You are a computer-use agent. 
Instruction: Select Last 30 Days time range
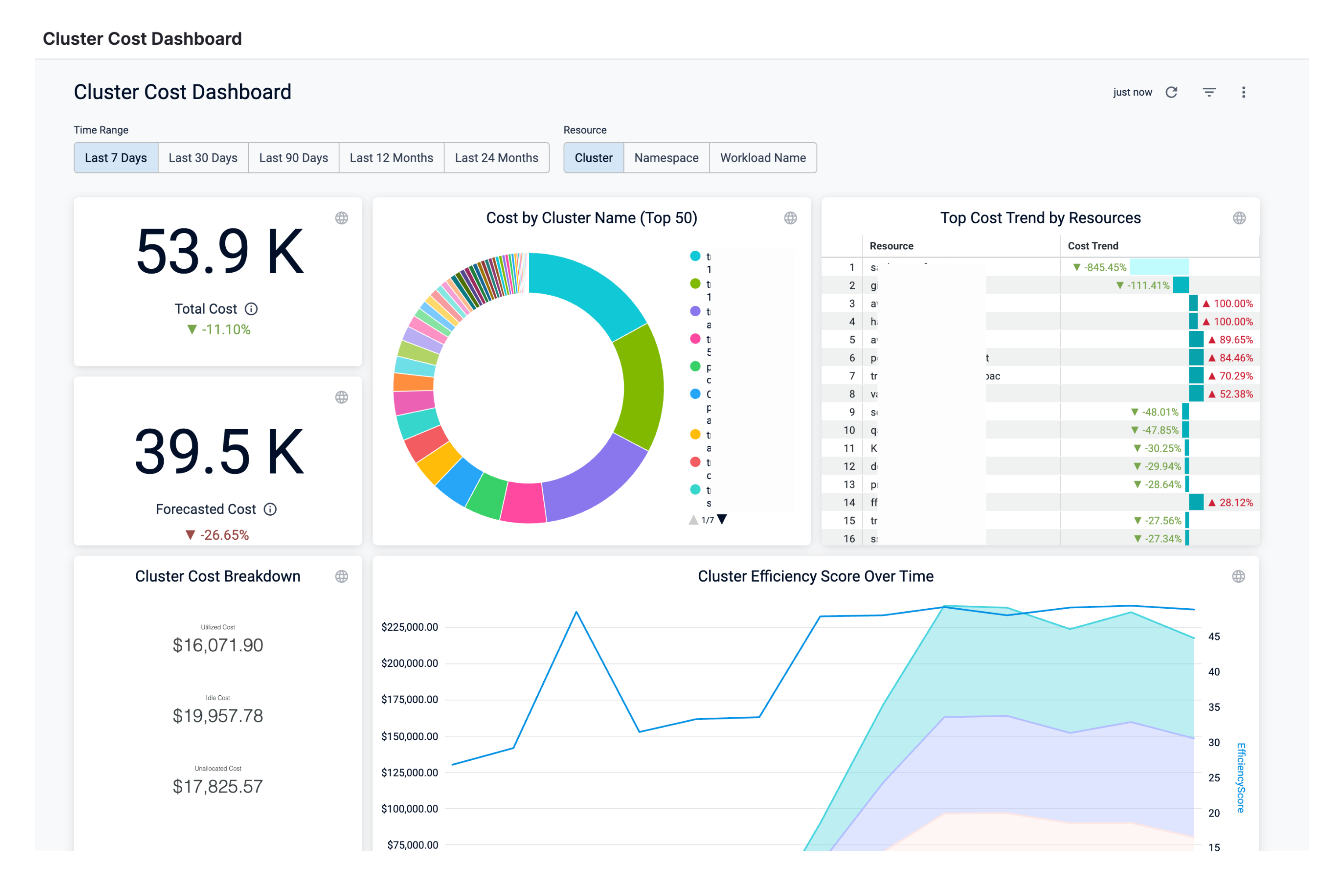[203, 158]
